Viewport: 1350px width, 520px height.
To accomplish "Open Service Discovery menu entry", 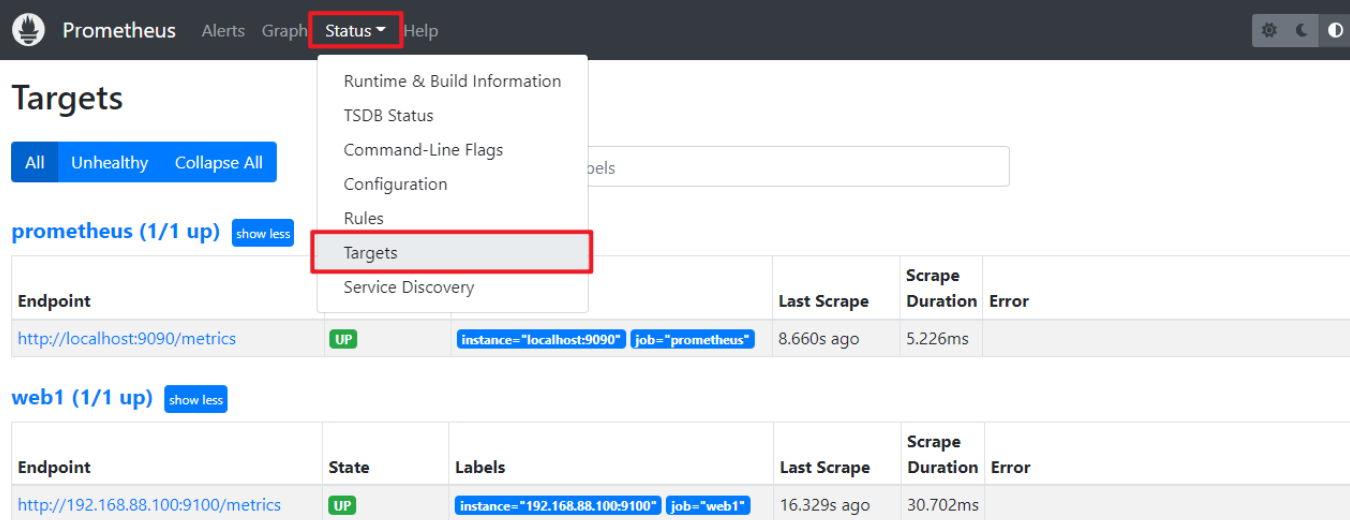I will 452,287.
